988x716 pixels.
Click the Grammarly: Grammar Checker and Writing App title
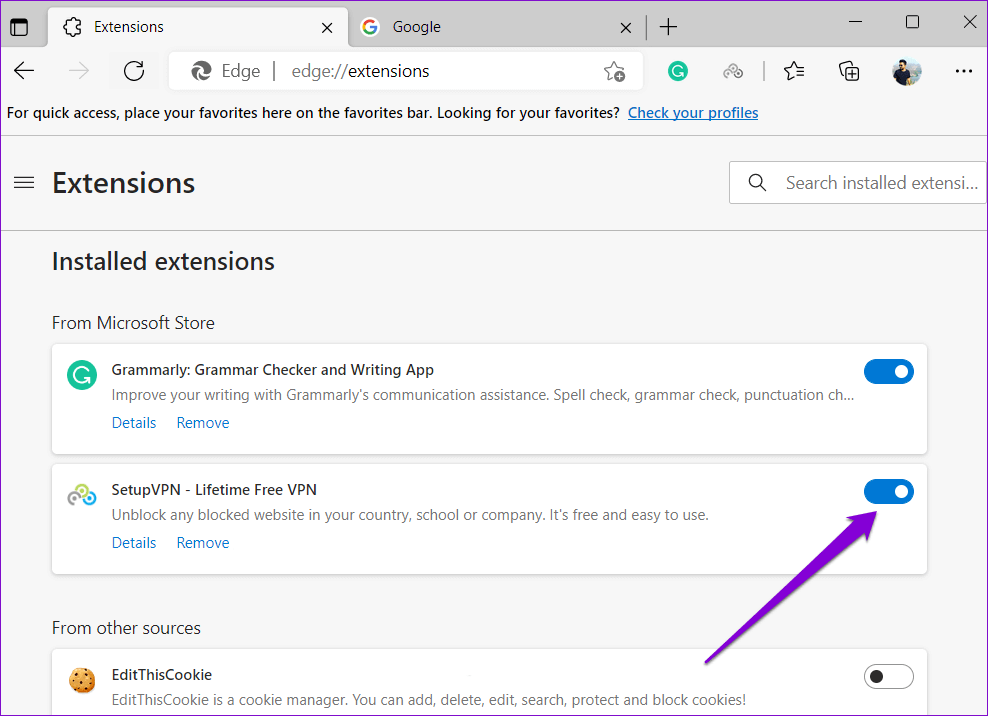click(x=273, y=370)
